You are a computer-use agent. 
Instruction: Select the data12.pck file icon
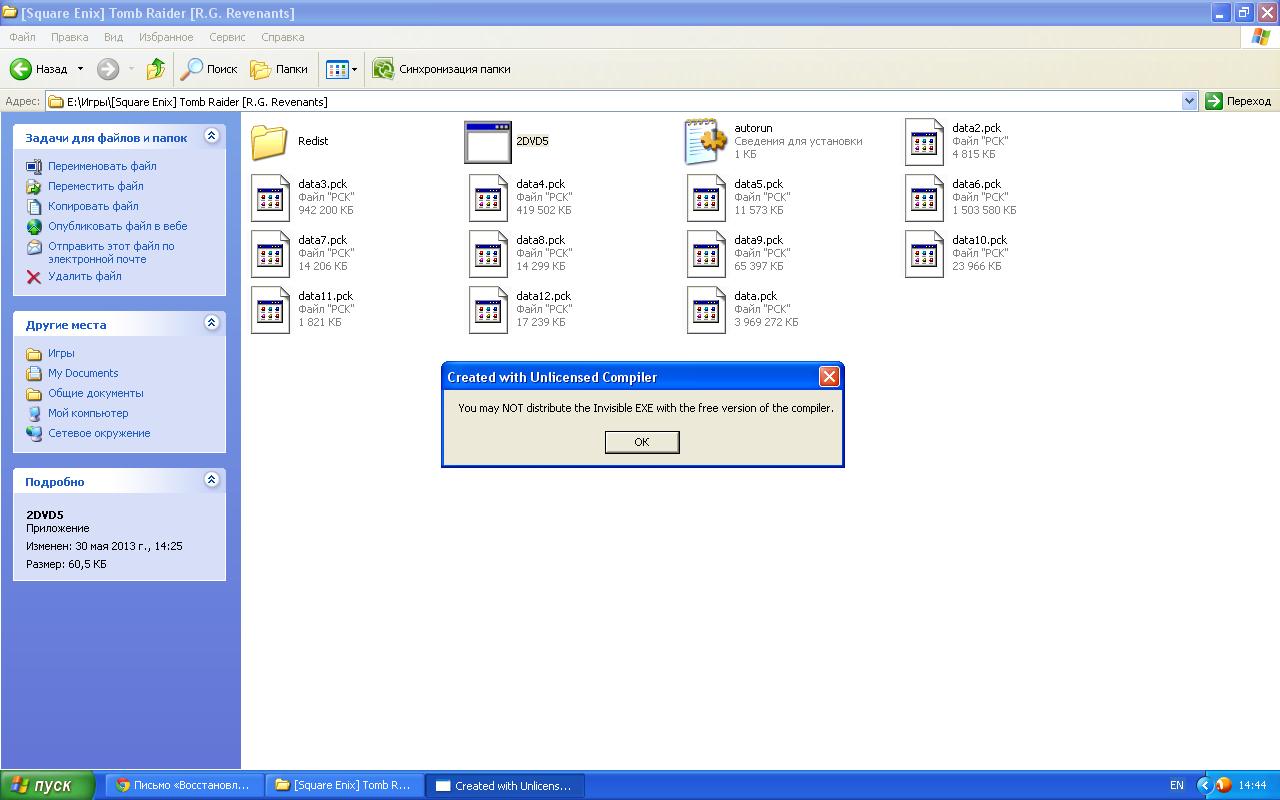point(488,310)
